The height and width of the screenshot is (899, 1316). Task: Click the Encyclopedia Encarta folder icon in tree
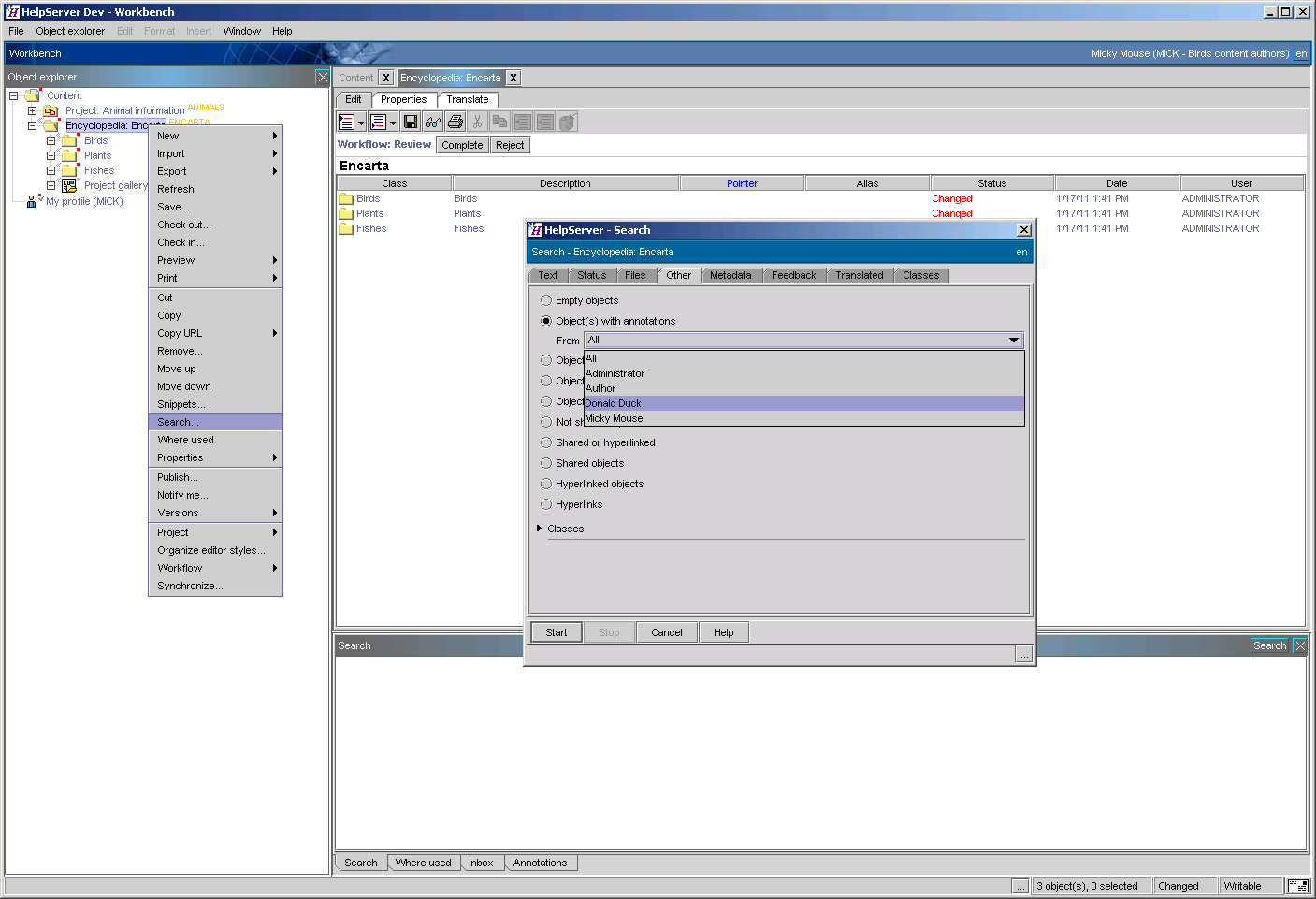click(x=51, y=125)
